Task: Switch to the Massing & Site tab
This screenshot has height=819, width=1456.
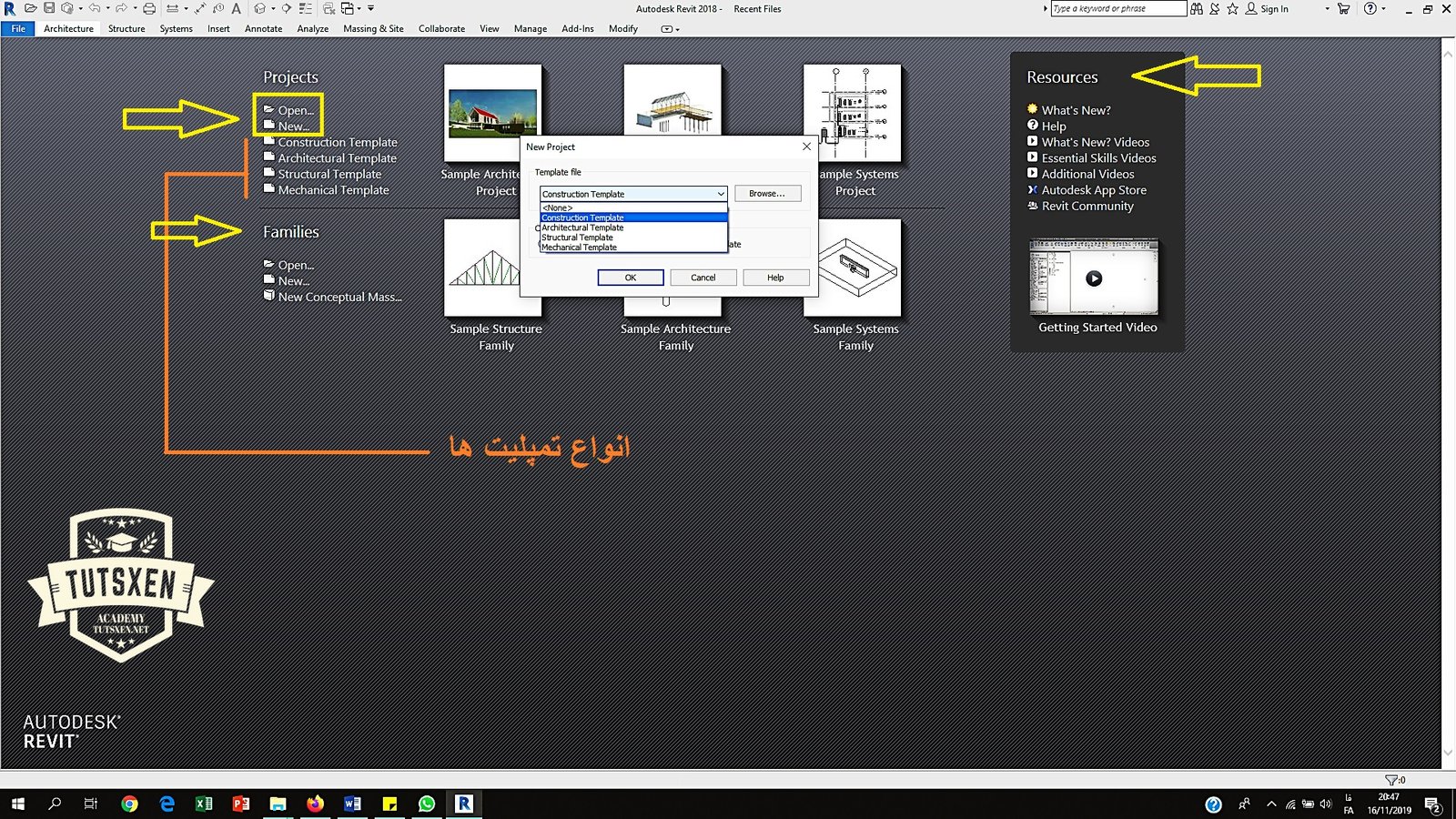Action: coord(373,28)
